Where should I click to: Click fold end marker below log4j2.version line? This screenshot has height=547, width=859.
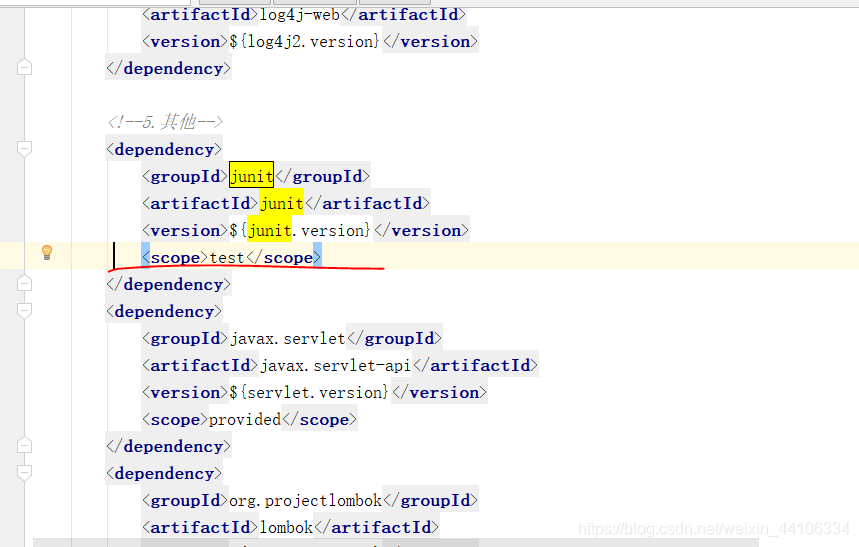pos(24,68)
